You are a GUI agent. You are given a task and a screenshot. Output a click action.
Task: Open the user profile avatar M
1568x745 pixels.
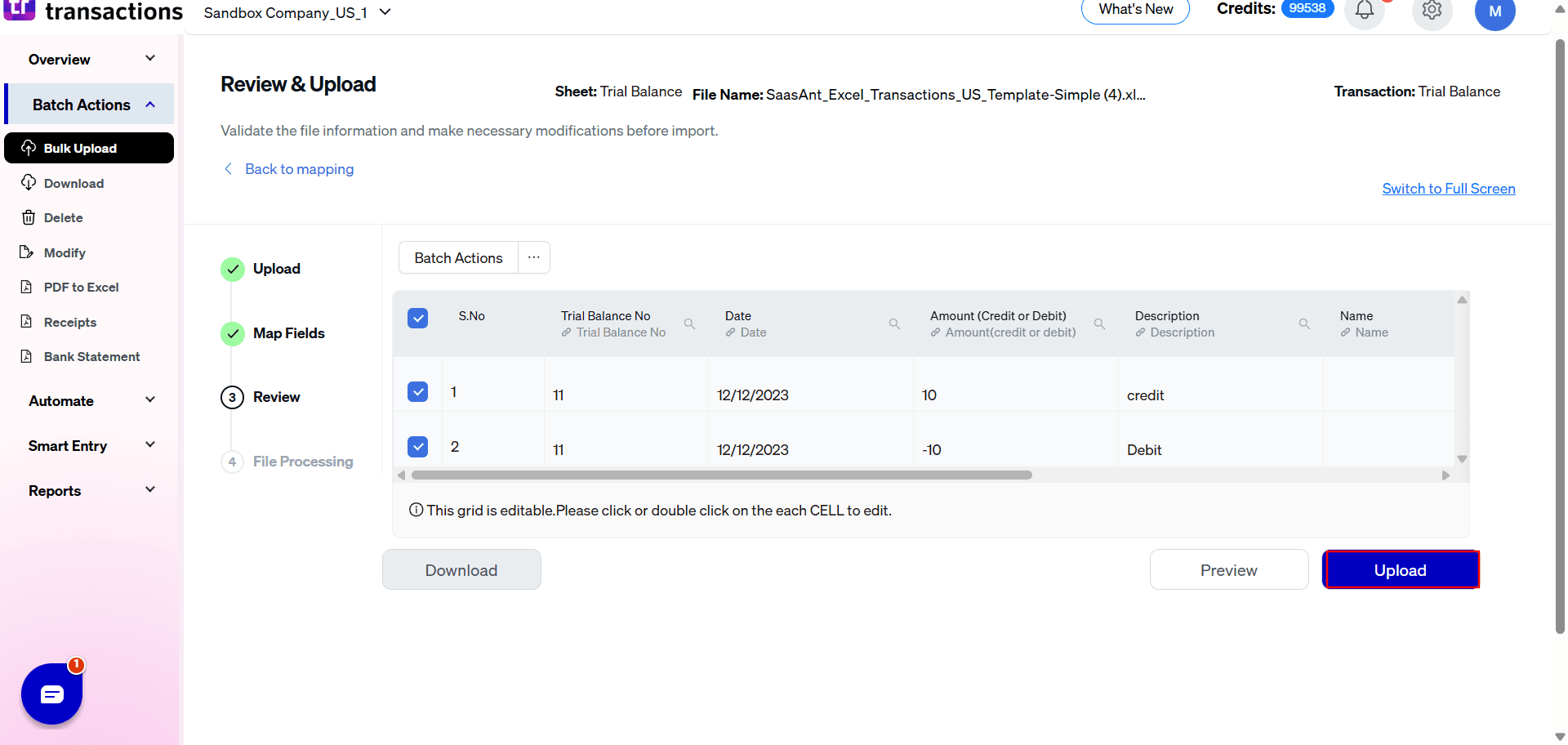click(1494, 11)
